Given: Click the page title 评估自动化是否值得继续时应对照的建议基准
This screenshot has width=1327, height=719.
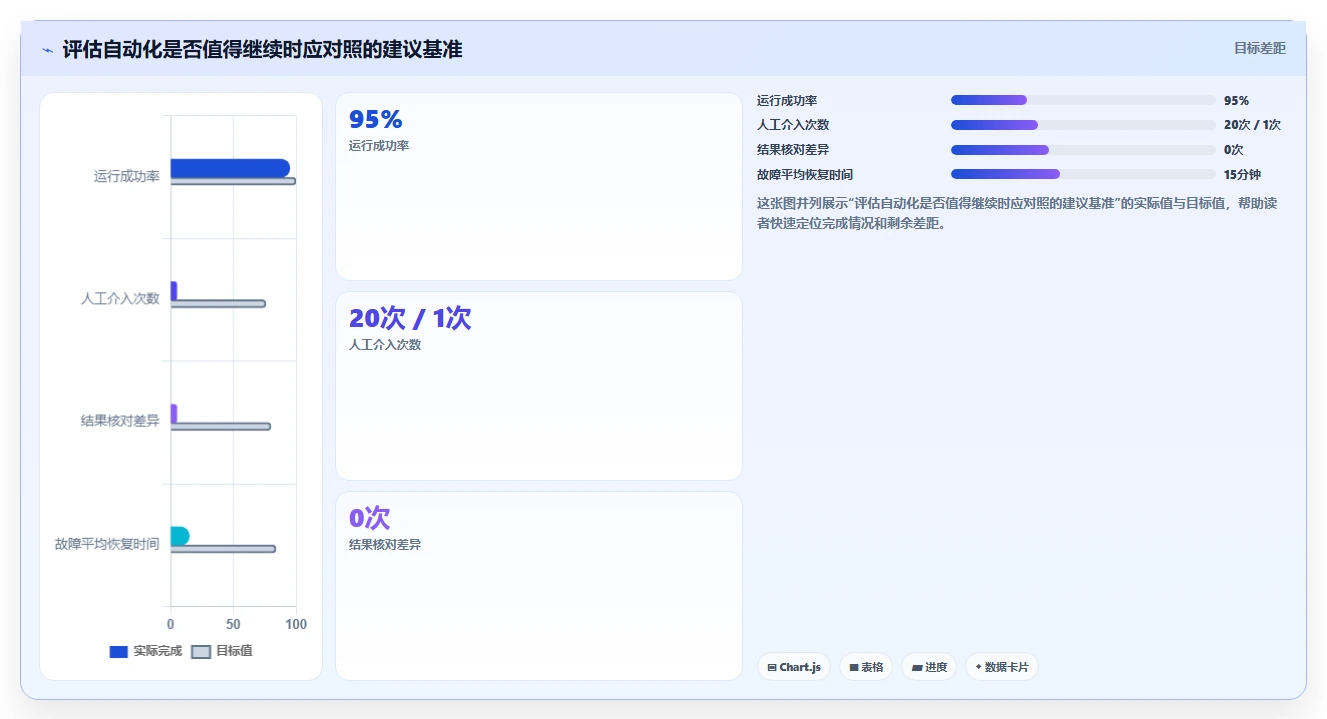Looking at the screenshot, I should coord(262,49).
